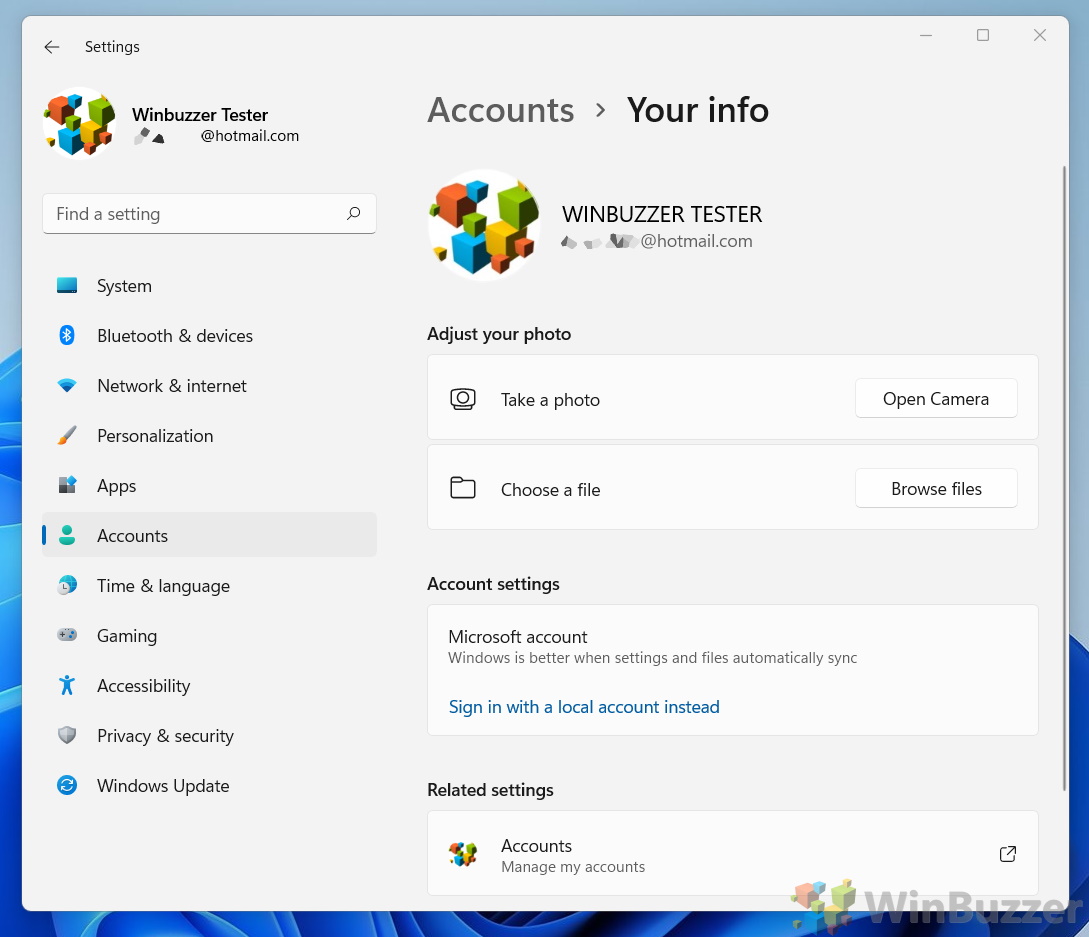
Task: Go to Accounts breadcrumb in page header
Action: pyautogui.click(x=501, y=110)
